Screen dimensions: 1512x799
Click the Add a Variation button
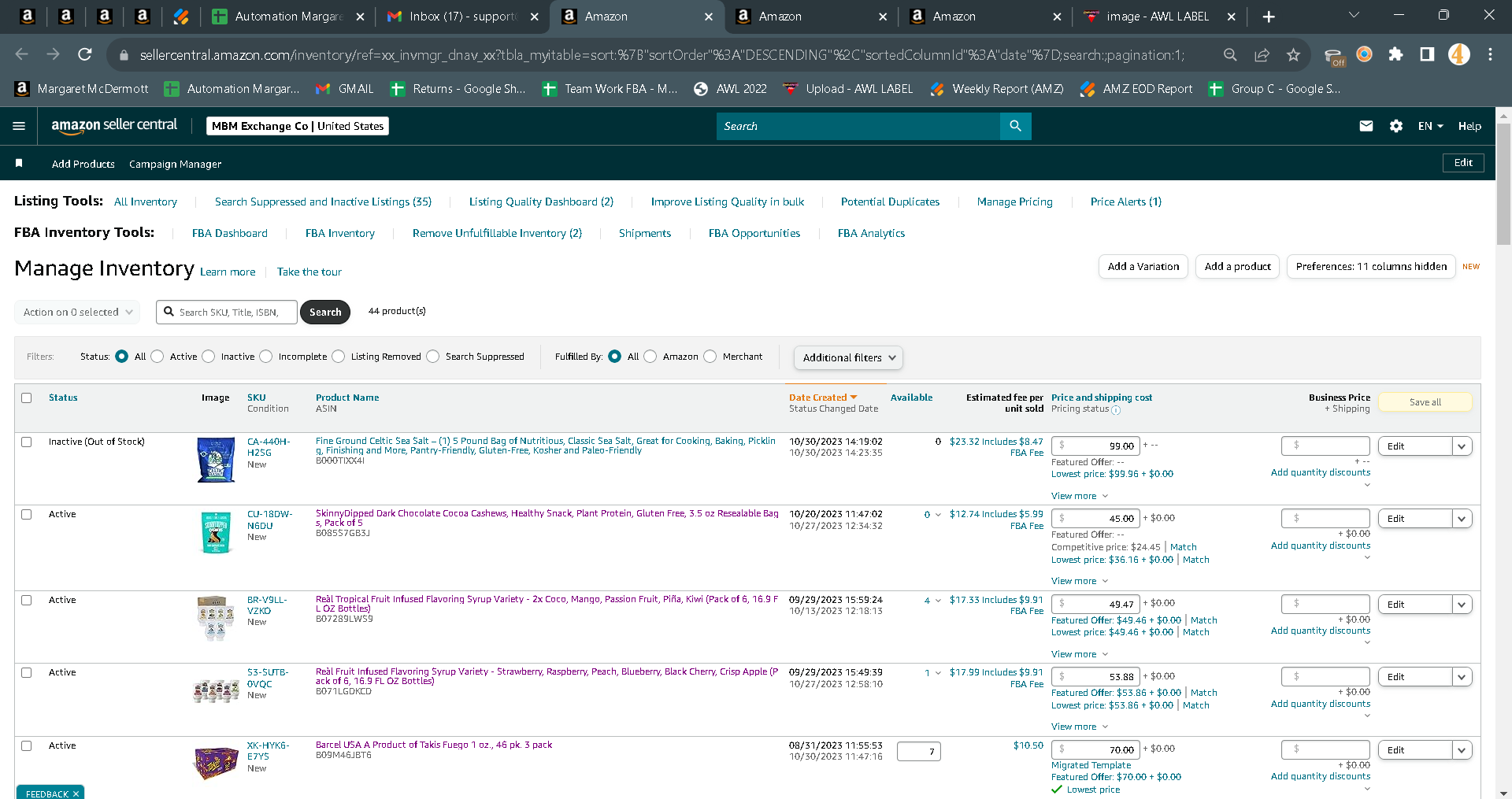pos(1143,267)
